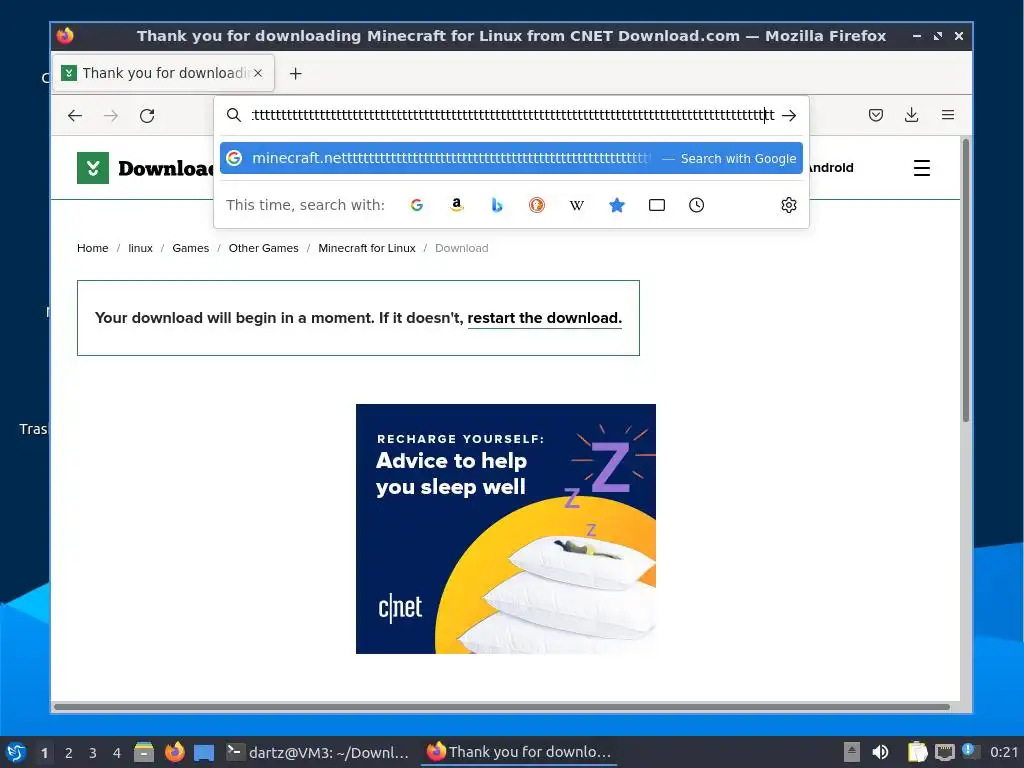This screenshot has height=768, width=1024.
Task: Click the Android link in the site header
Action: (x=830, y=168)
